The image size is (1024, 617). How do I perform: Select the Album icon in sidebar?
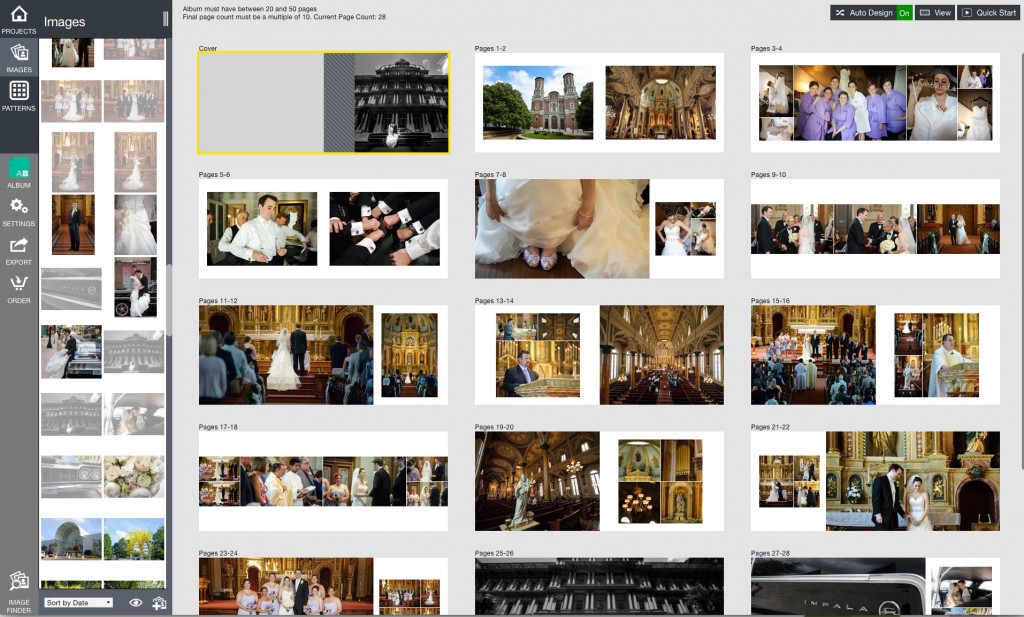coord(19,172)
